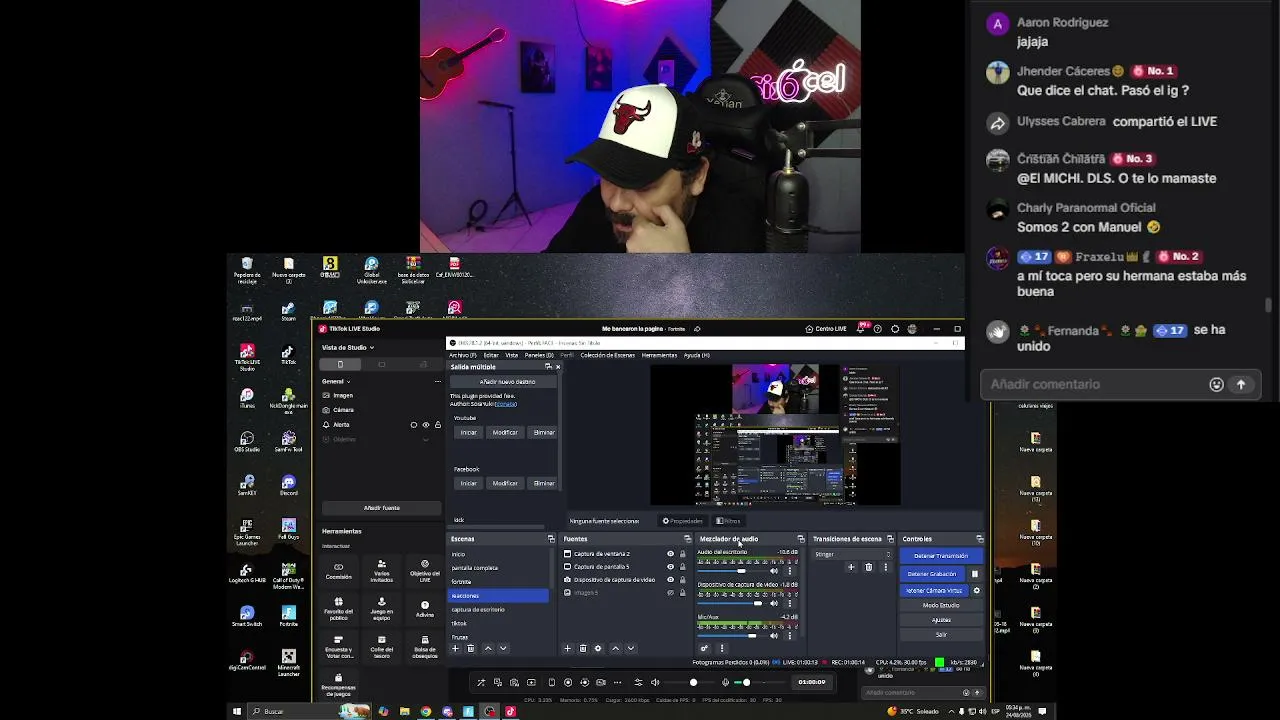Viewport: 1280px width, 720px height.
Task: Toggle visibility of Alerta source in TikTok Studio
Action: 426,425
